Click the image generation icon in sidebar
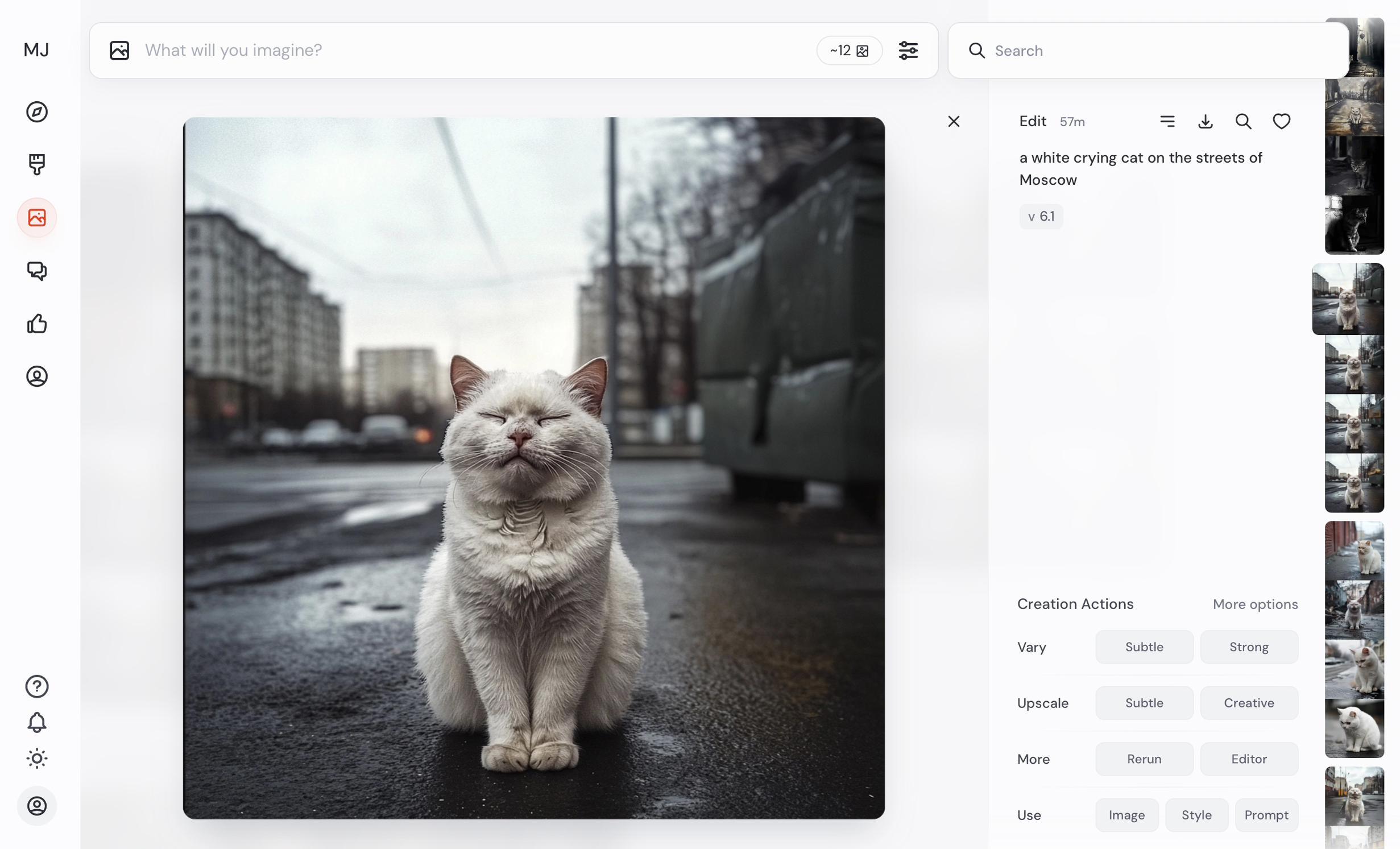The width and height of the screenshot is (1400, 849). pos(36,217)
